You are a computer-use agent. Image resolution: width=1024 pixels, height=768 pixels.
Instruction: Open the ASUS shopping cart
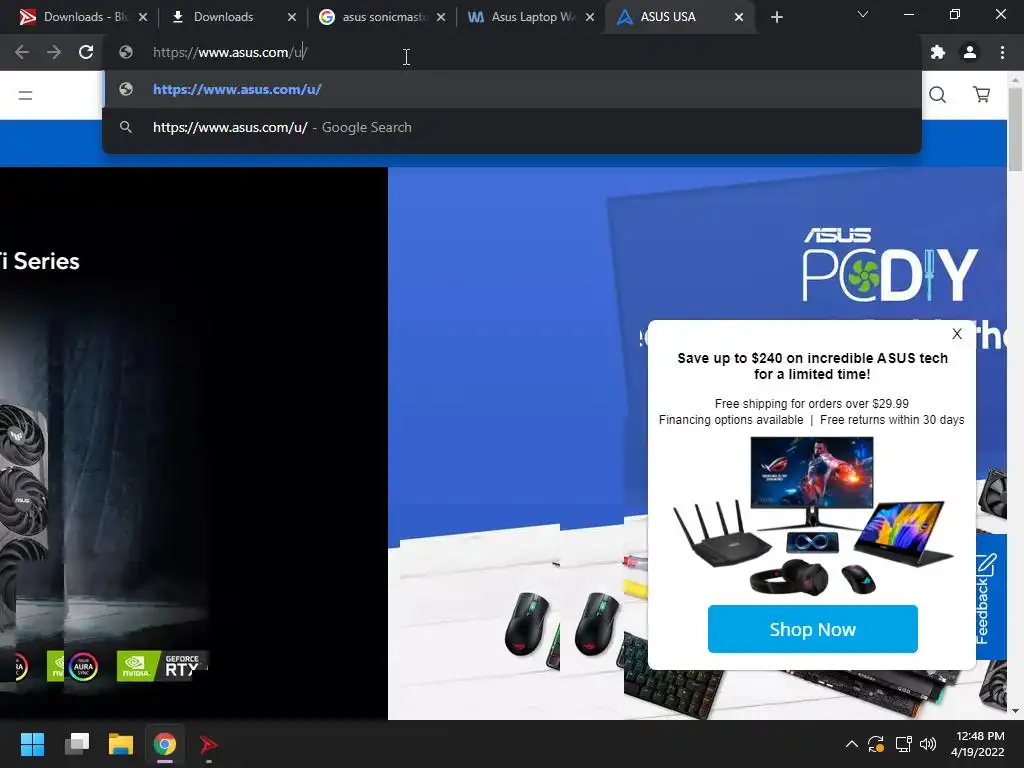982,95
